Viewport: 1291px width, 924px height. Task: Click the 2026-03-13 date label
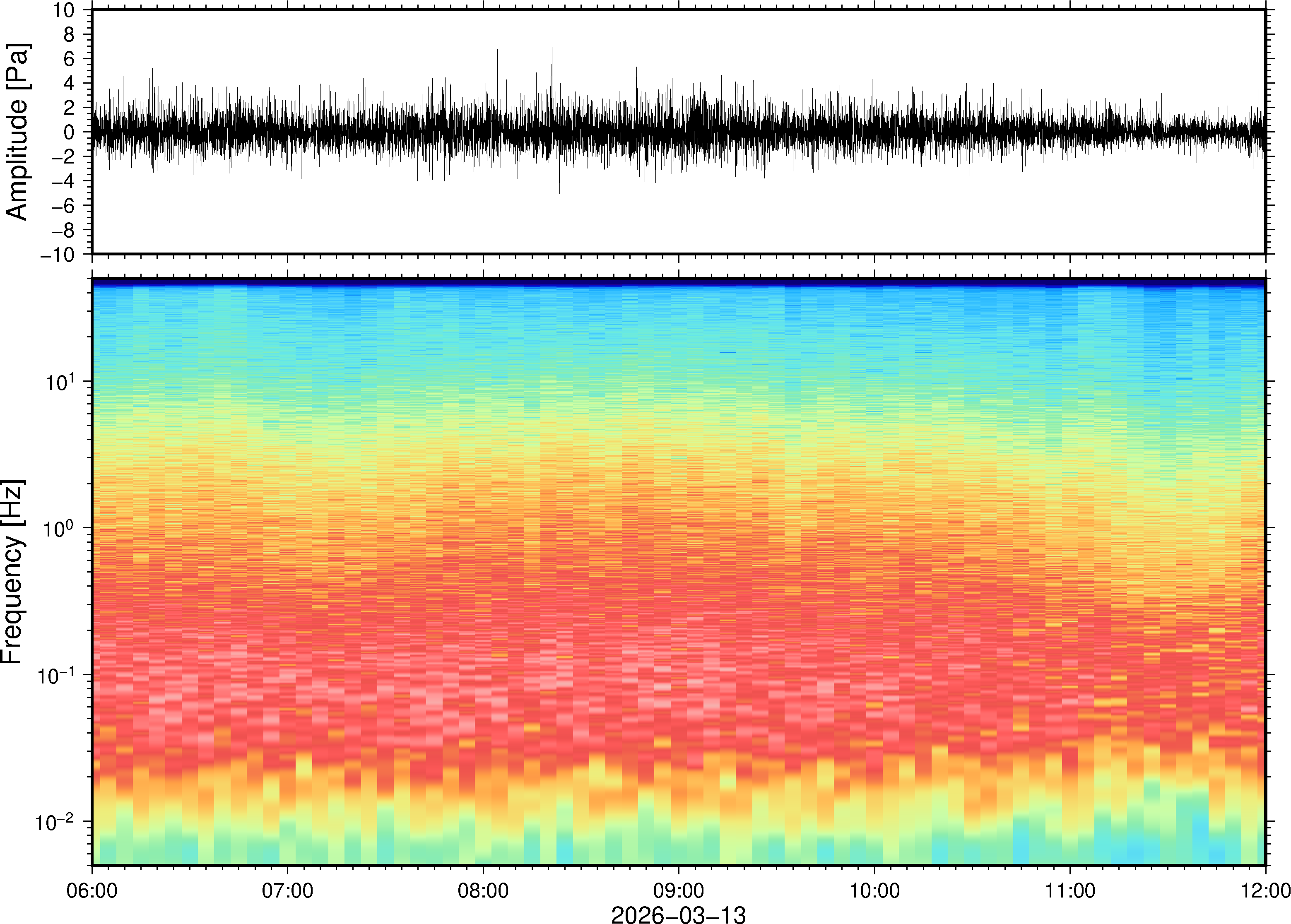click(678, 914)
